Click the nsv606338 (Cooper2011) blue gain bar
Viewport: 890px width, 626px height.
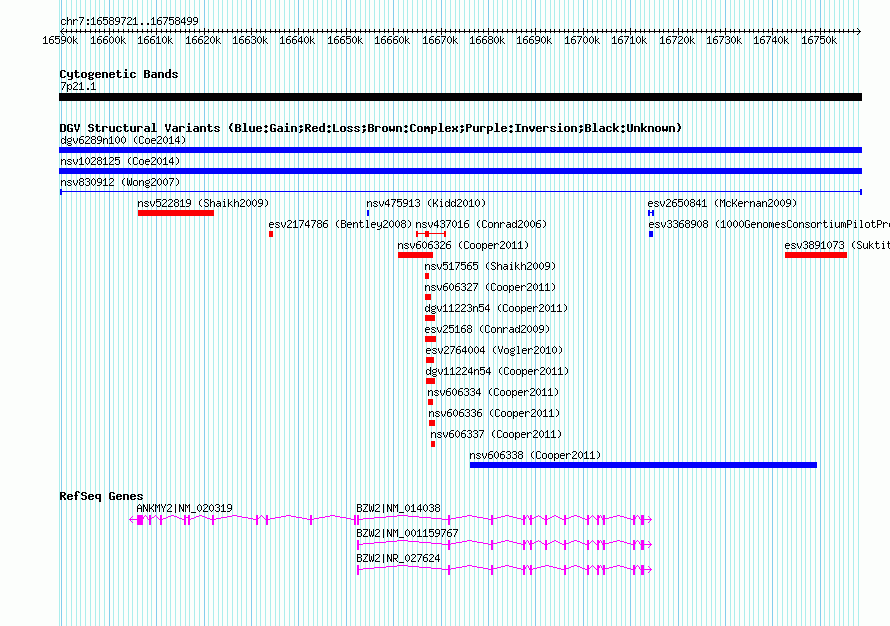coord(643,465)
